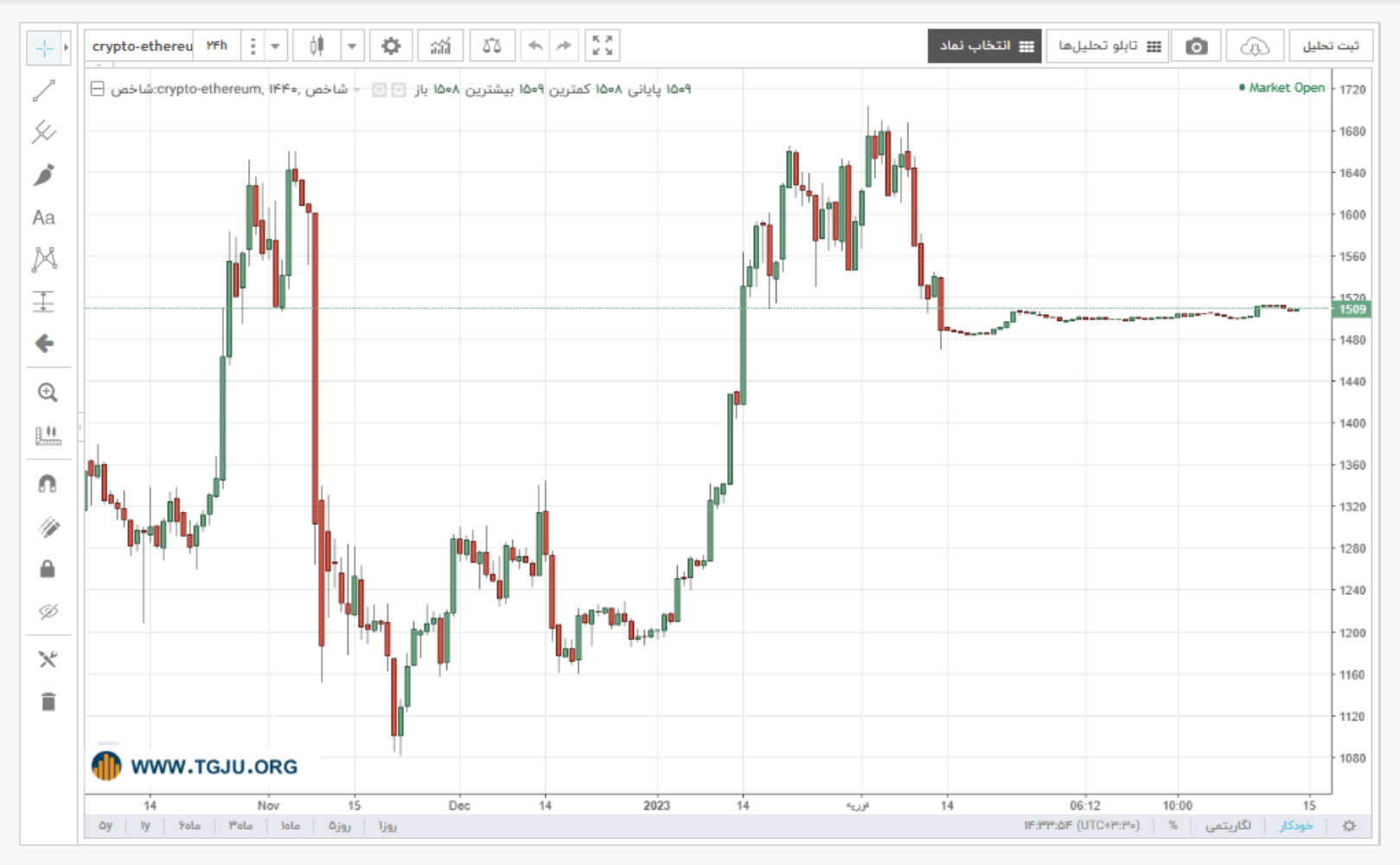Image resolution: width=1400 pixels, height=865 pixels.
Task: Select the Aa text annotation tool
Action: [x=44, y=218]
